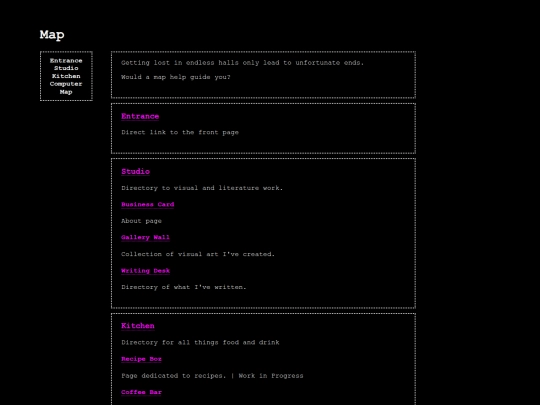Image resolution: width=540 pixels, height=405 pixels.
Task: Click the text 'Would a map help guide you?'
Action: click(x=176, y=77)
